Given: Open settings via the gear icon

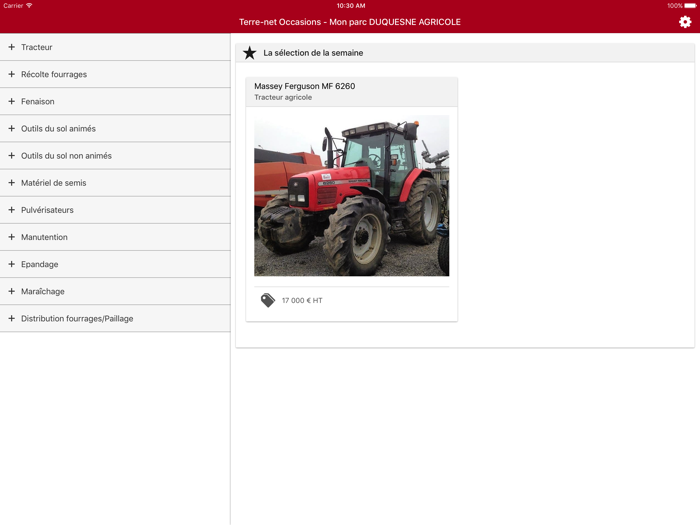Looking at the screenshot, I should coord(685,22).
